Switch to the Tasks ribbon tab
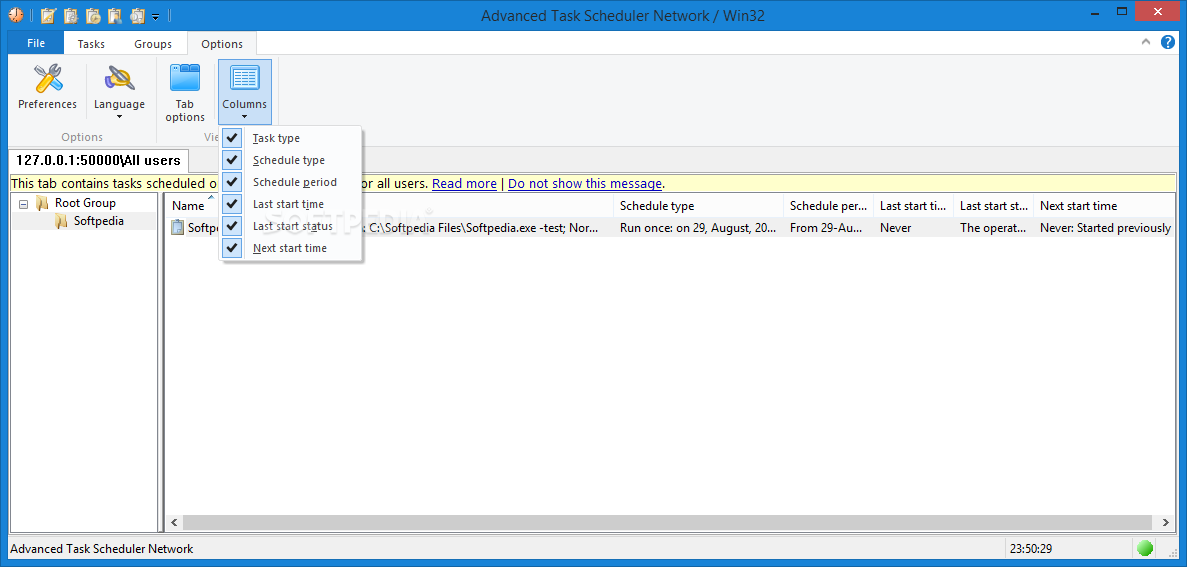The height and width of the screenshot is (567, 1187). [91, 44]
